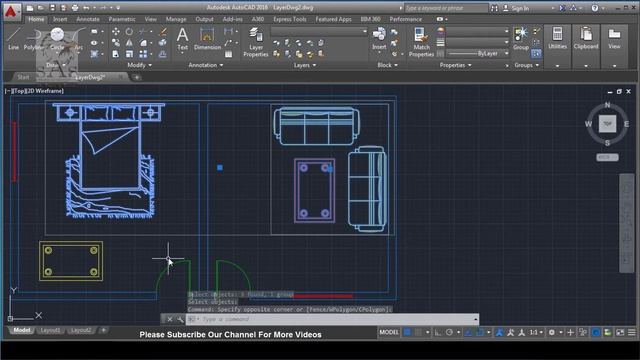Viewport: 640px width, 360px height.
Task: Switch to the Annotate ribbon tab
Action: click(x=88, y=19)
